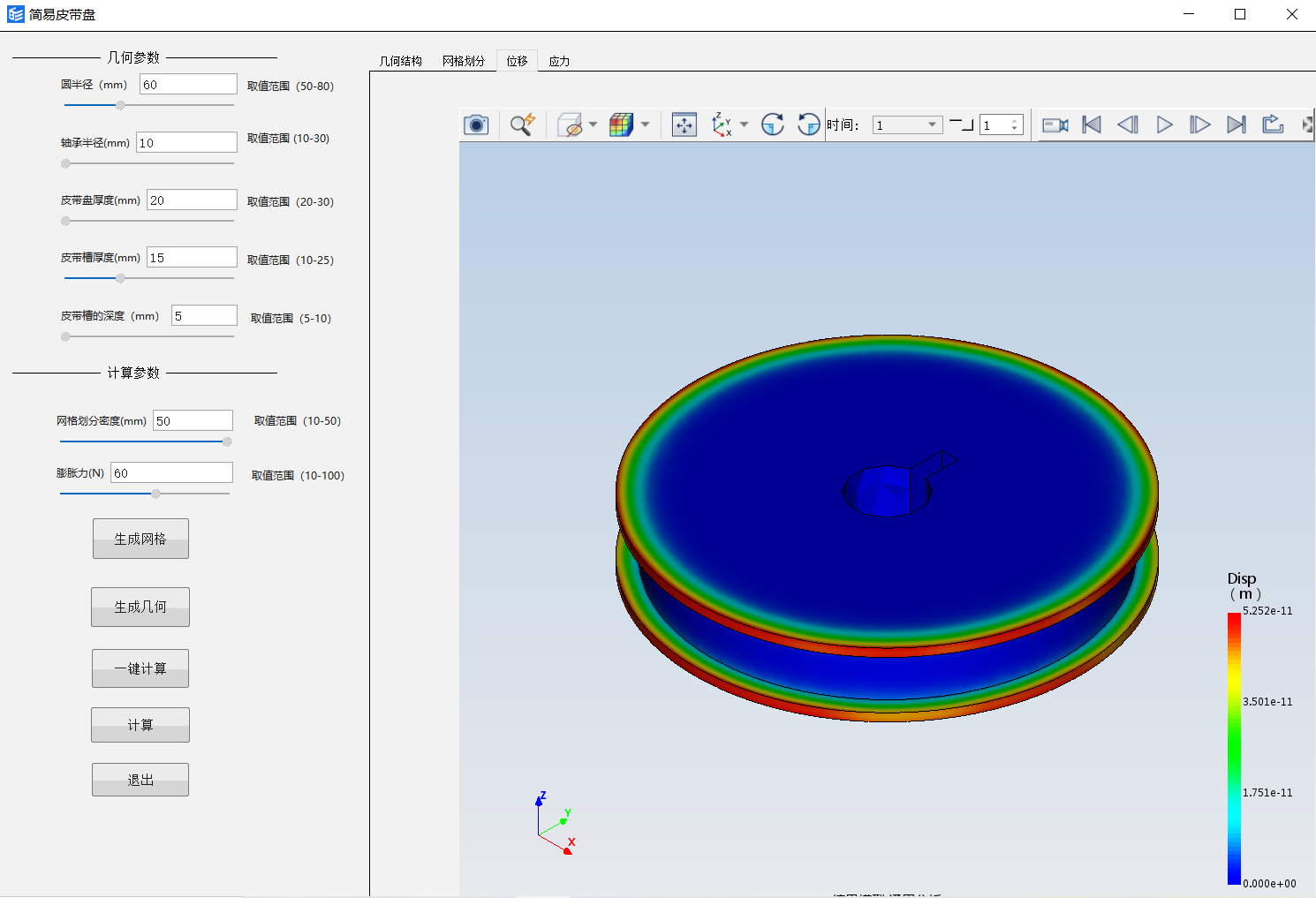1316x898 pixels.
Task: Open dropdown arrow beside axis orientation icon
Action: [x=744, y=125]
